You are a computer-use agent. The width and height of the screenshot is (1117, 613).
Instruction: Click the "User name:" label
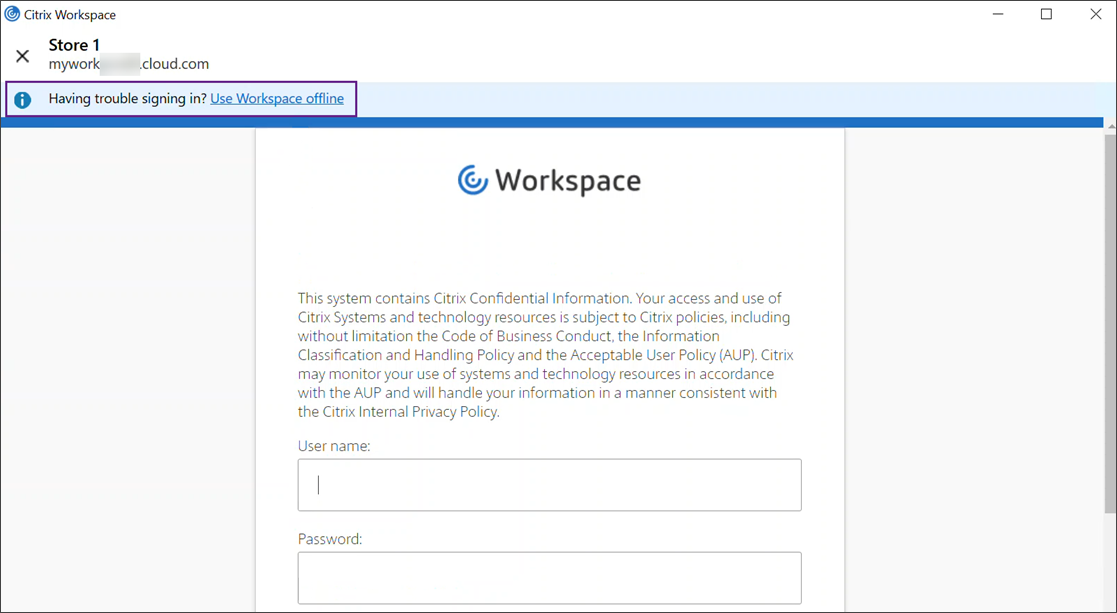coord(334,446)
